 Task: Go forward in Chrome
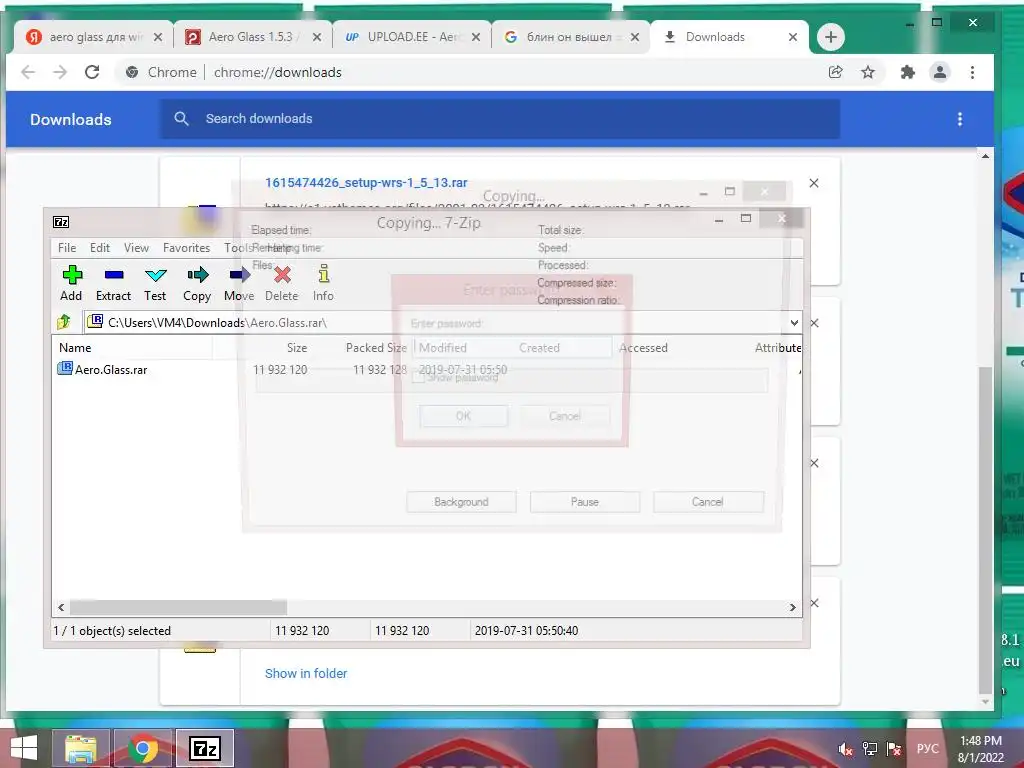point(60,72)
